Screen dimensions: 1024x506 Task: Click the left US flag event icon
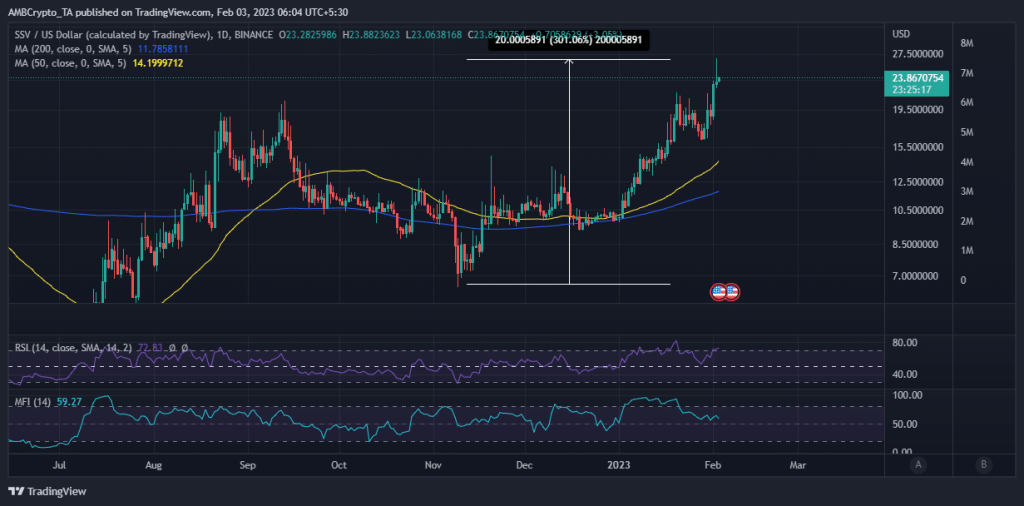(718, 291)
